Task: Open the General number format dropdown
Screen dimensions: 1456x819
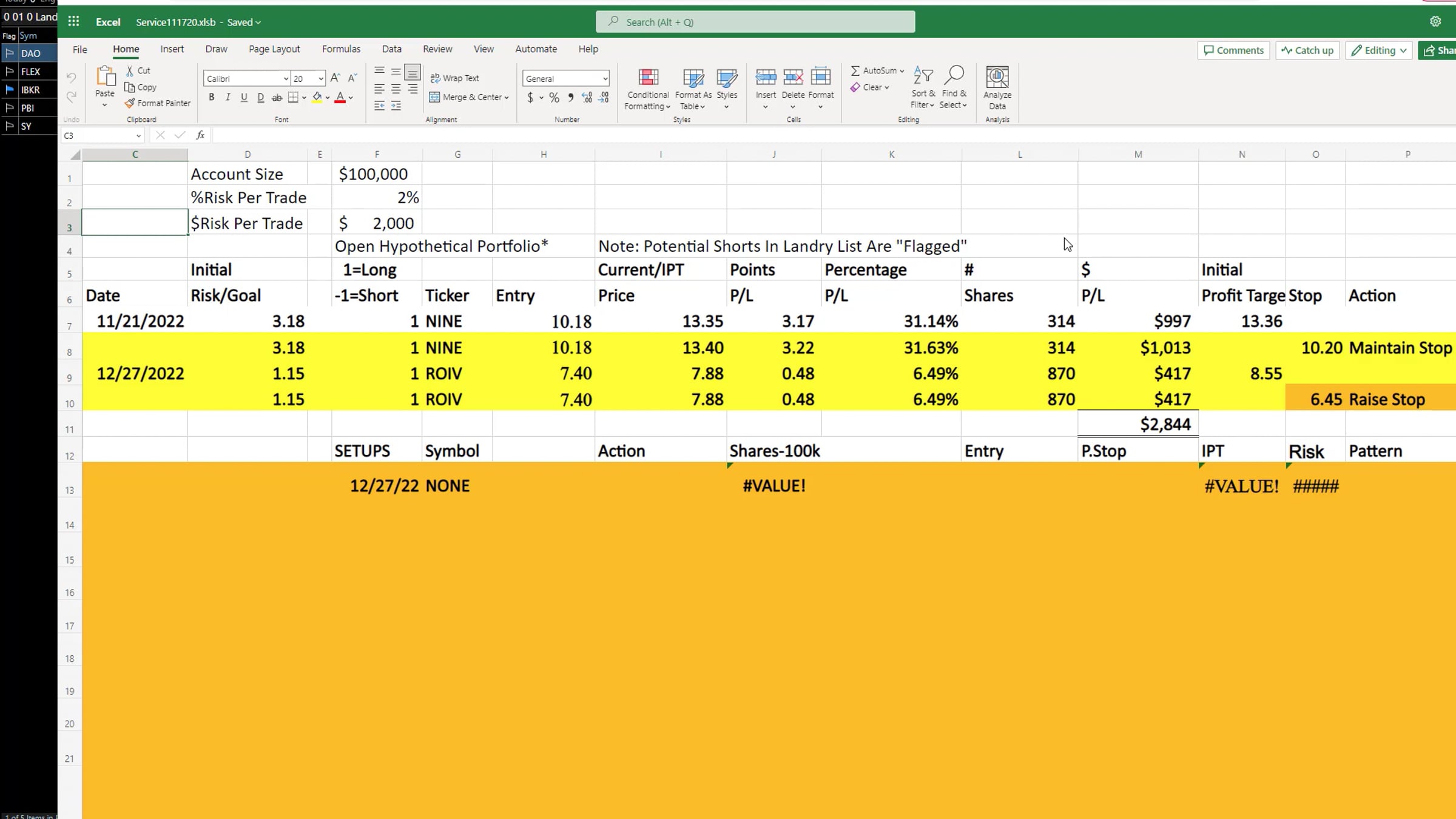Action: pyautogui.click(x=605, y=79)
